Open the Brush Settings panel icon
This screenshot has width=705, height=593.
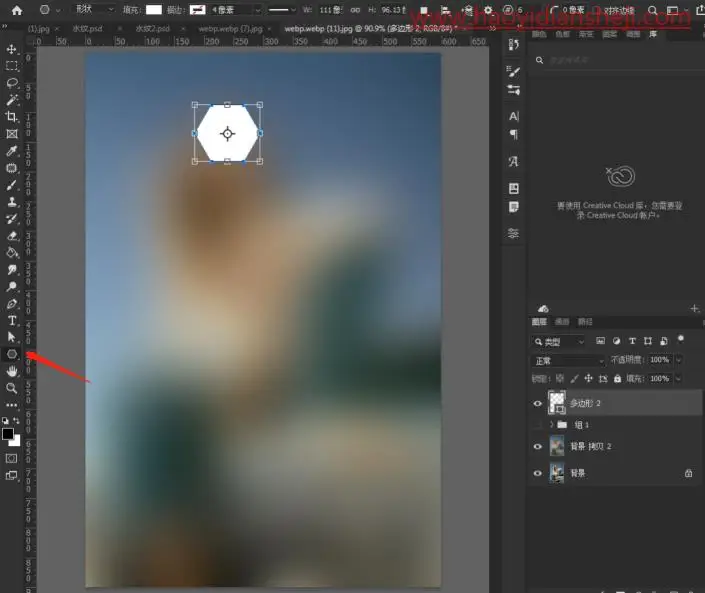pyautogui.click(x=513, y=71)
